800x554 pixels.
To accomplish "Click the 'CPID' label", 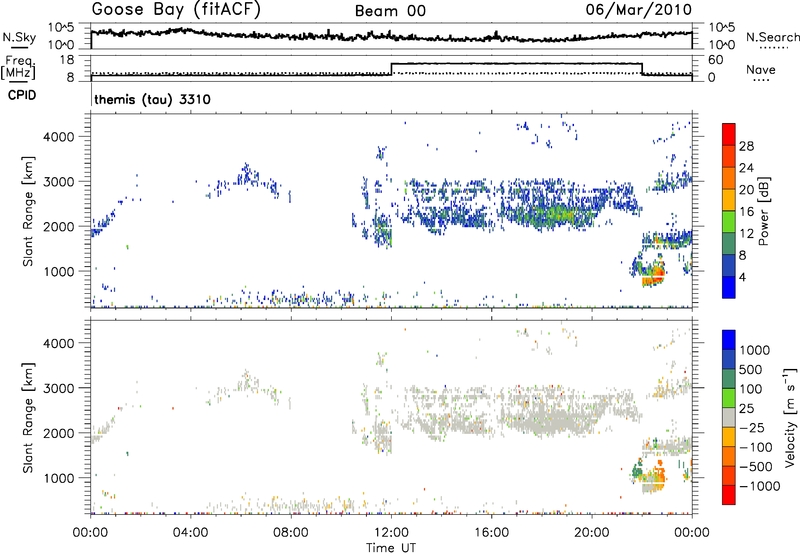I will (x=22, y=95).
